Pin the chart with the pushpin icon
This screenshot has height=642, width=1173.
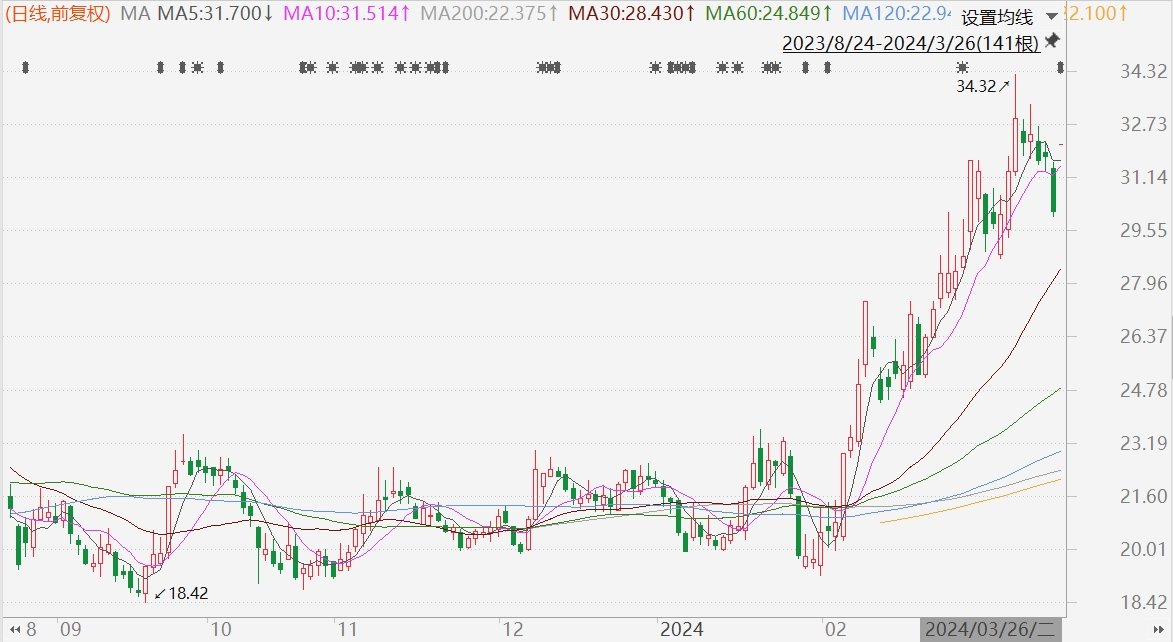1052,40
